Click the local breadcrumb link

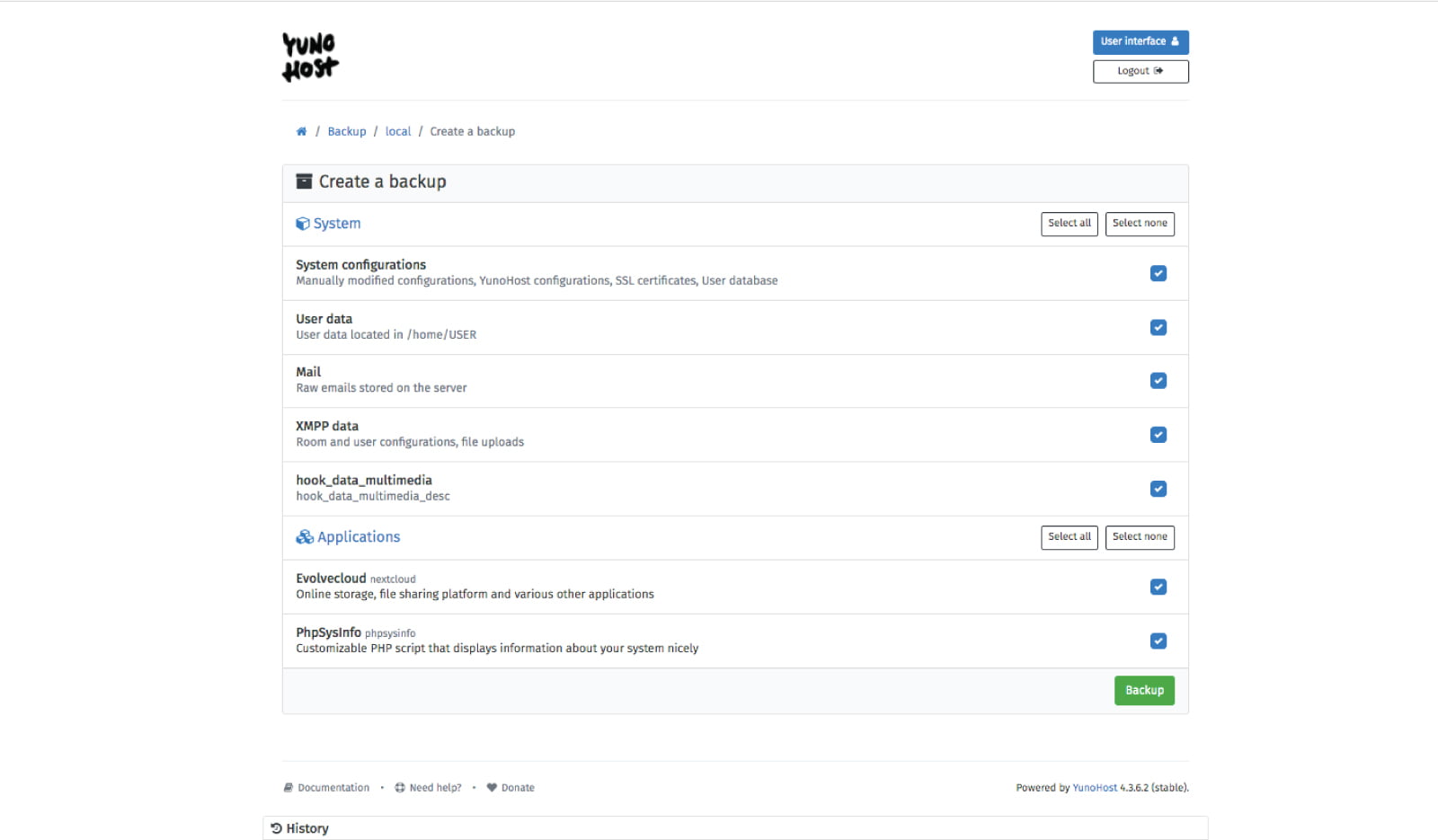pos(398,131)
